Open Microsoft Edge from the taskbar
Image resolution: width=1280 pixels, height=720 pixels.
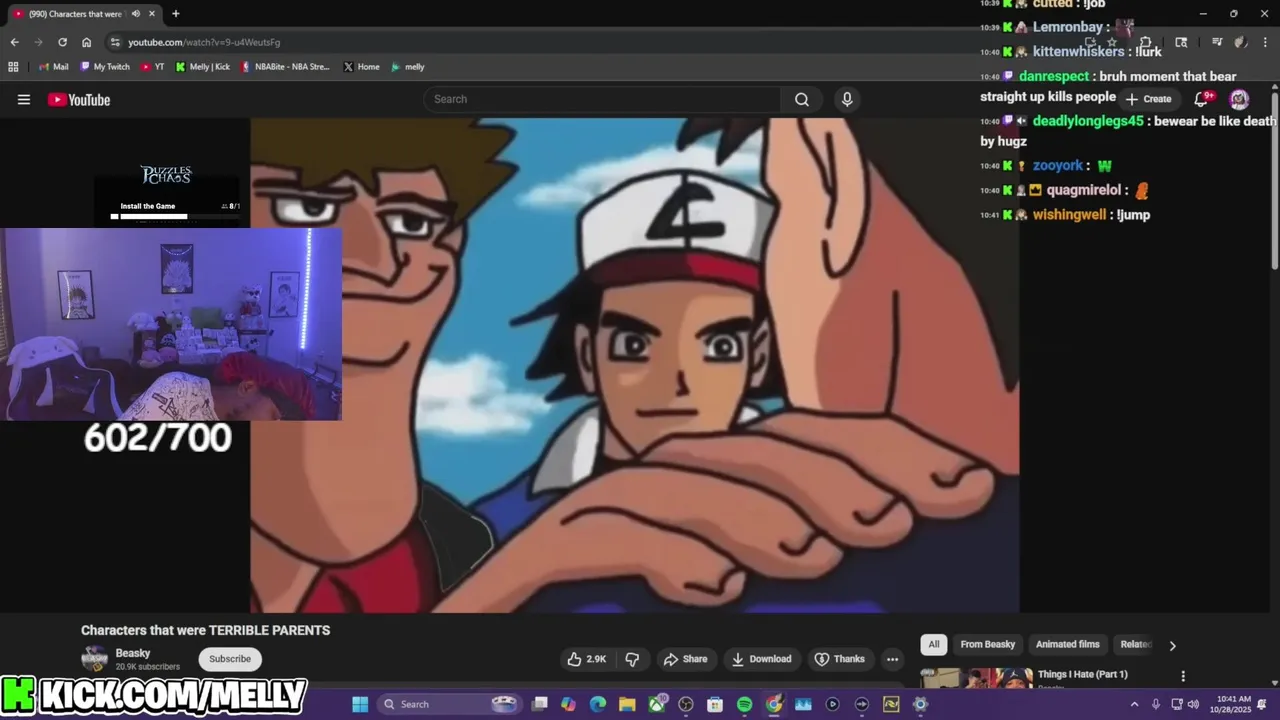pos(598,705)
